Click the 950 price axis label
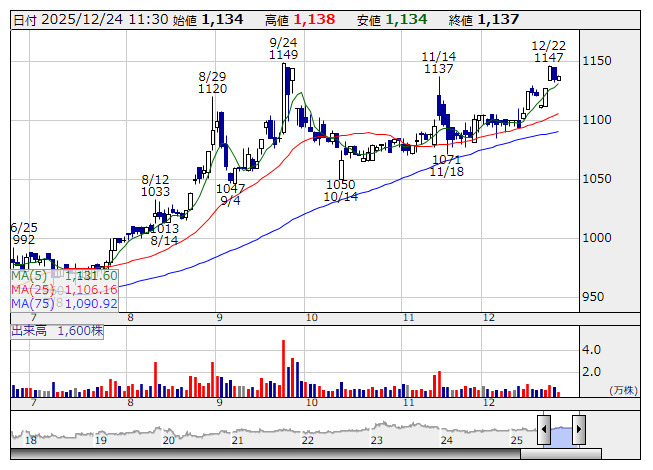The image size is (653, 470). 593,297
